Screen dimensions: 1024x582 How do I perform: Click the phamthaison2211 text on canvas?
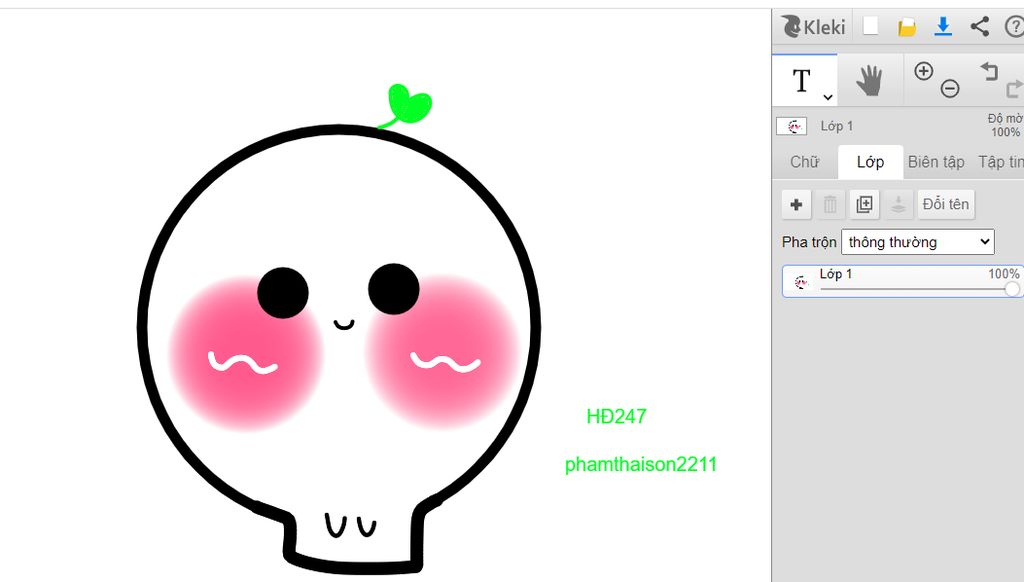point(641,464)
